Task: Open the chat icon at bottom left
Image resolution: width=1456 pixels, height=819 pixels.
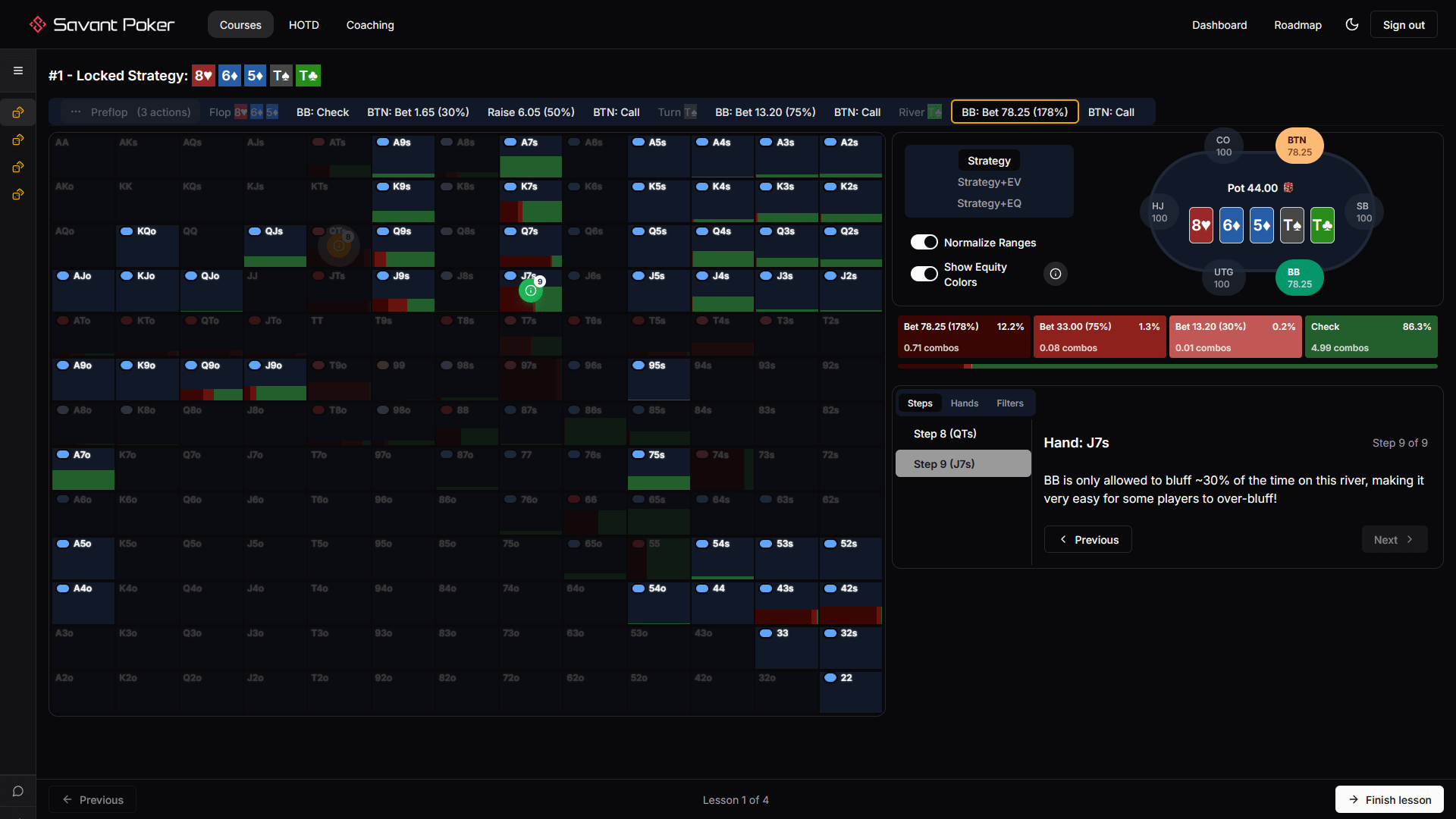Action: [17, 790]
